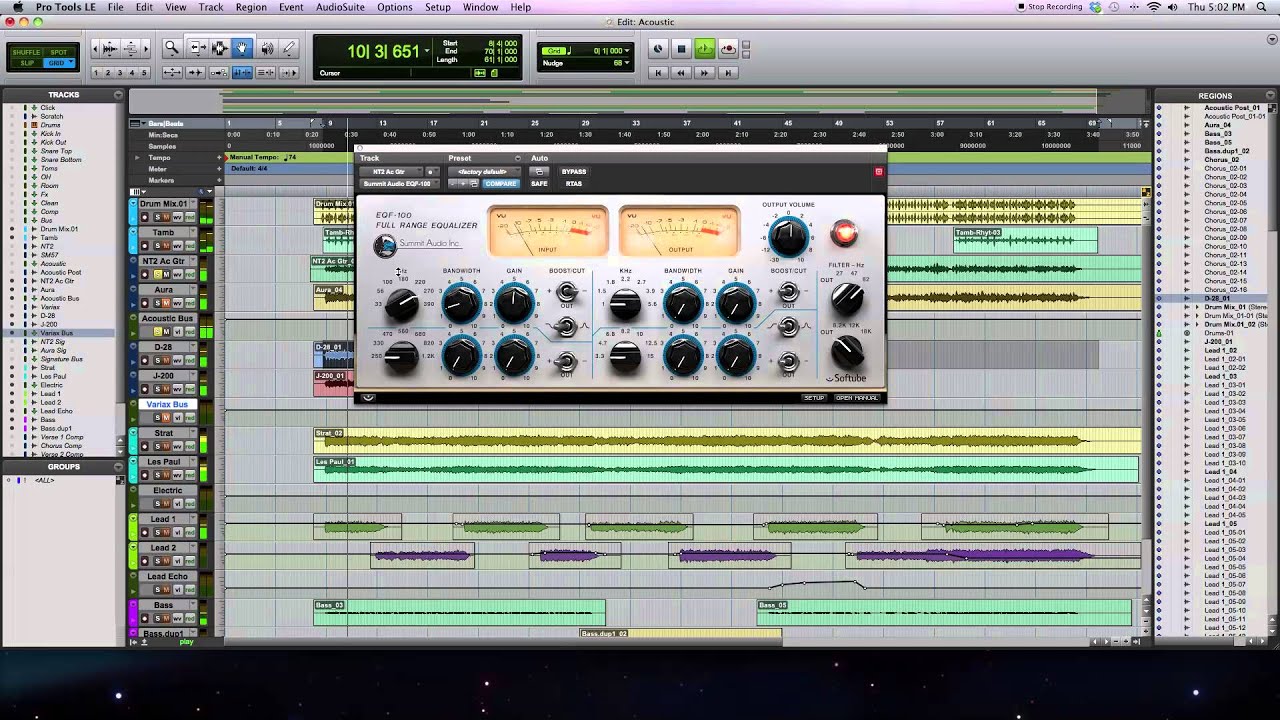Click the Summit Audio logo in plug-in

385,246
